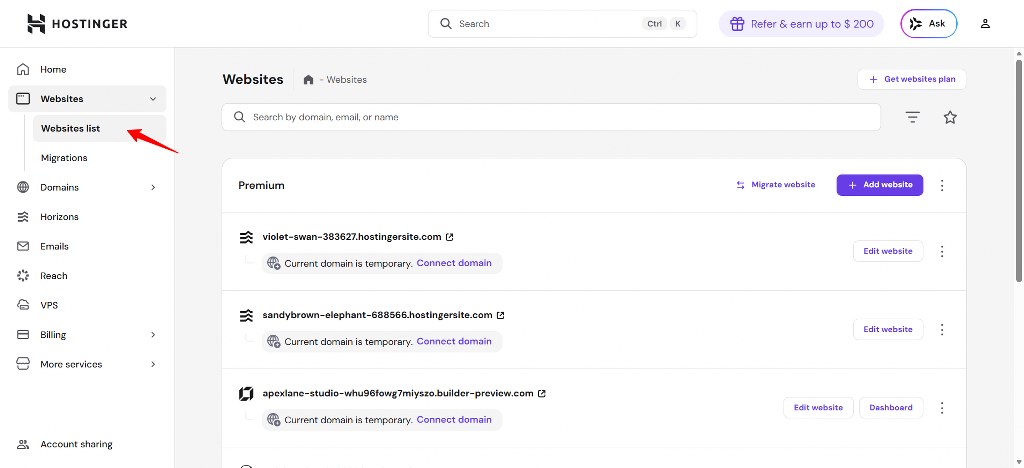
Task: Click the Account sharing people icon
Action: pyautogui.click(x=23, y=445)
